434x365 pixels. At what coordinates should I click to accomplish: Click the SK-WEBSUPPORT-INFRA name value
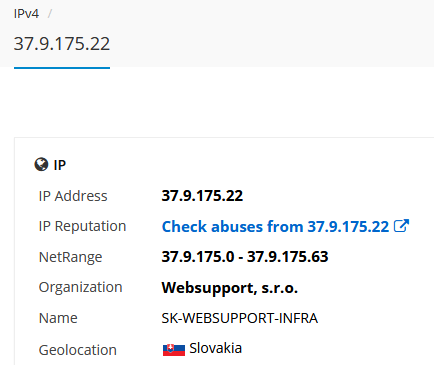[x=239, y=318]
